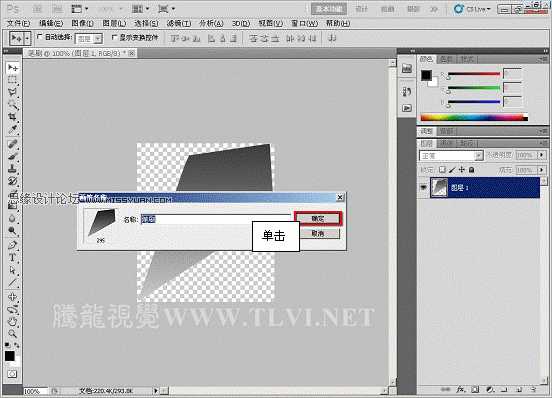This screenshot has height=398, width=552.
Task: Select the Clone Stamp tool
Action: (12, 169)
